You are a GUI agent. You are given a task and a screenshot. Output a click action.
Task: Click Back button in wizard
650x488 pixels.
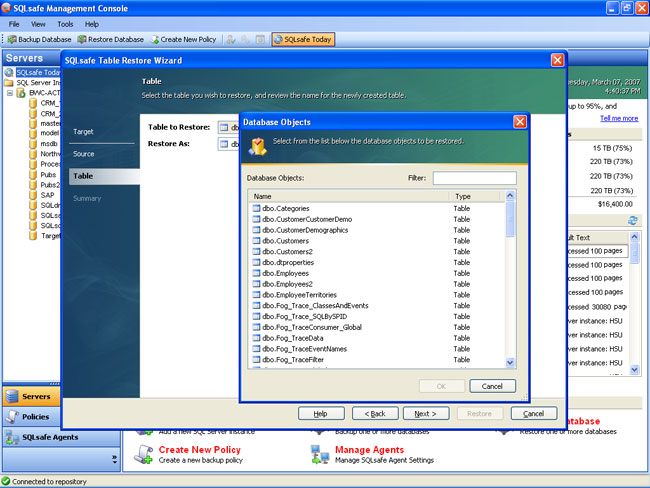[x=375, y=413]
